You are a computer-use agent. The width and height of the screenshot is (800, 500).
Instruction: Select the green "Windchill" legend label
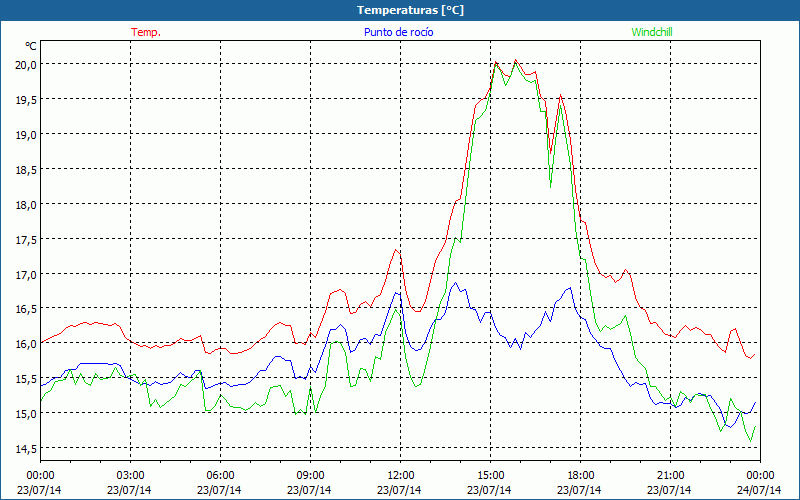click(x=652, y=32)
